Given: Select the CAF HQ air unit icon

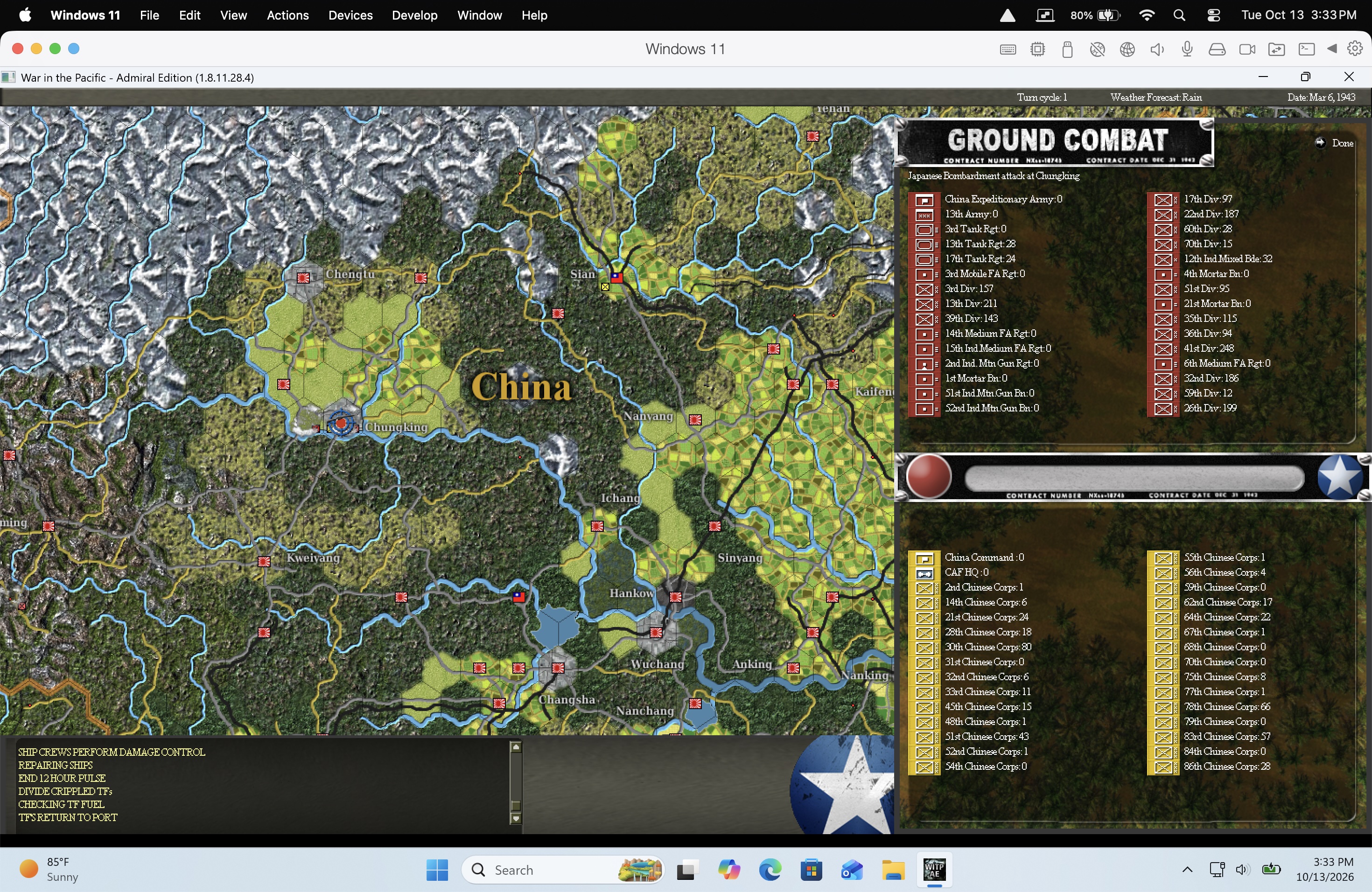Looking at the screenshot, I should [924, 573].
